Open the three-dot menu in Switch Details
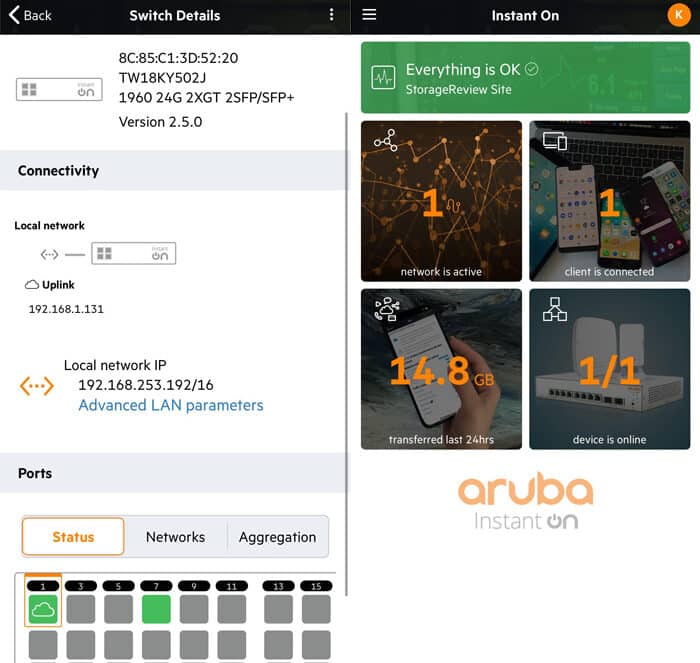The height and width of the screenshot is (663, 700). coord(331,15)
